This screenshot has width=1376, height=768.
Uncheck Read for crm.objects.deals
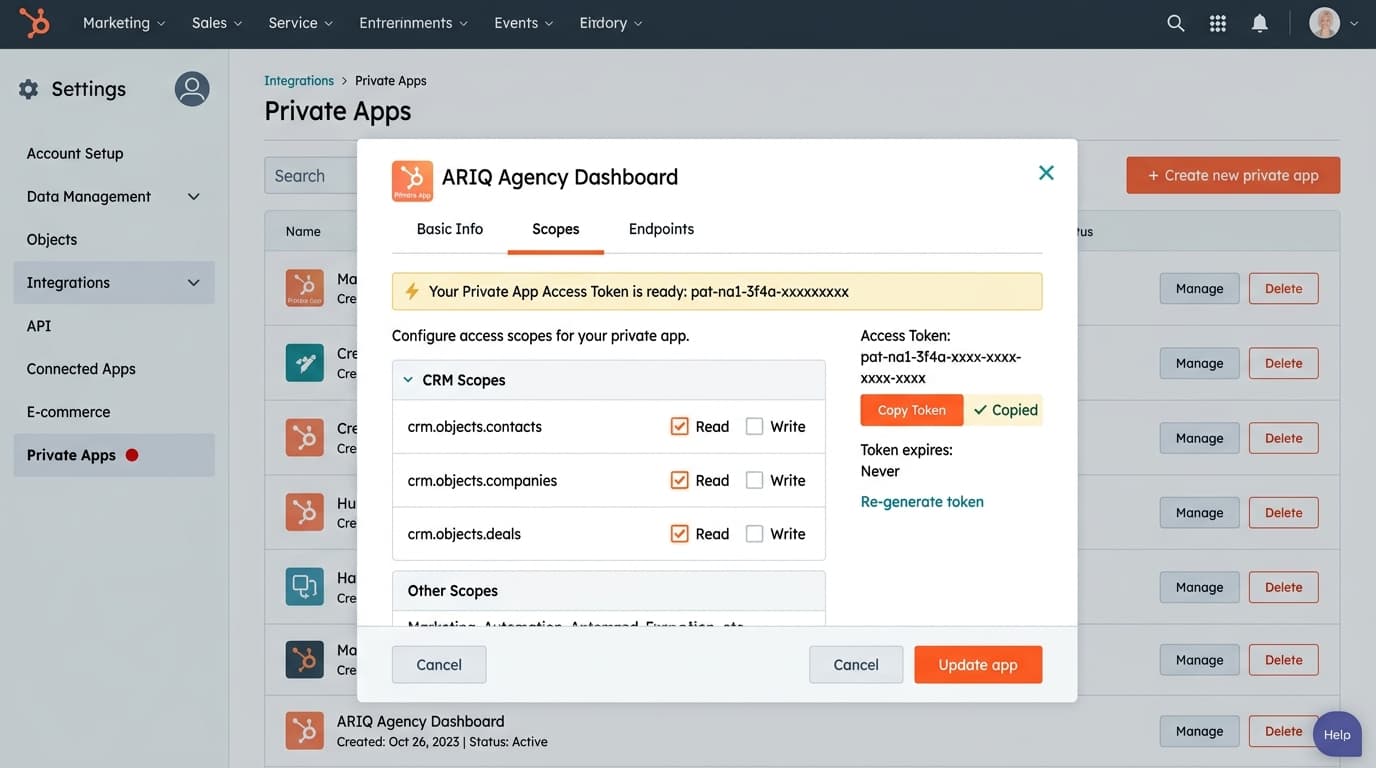680,534
